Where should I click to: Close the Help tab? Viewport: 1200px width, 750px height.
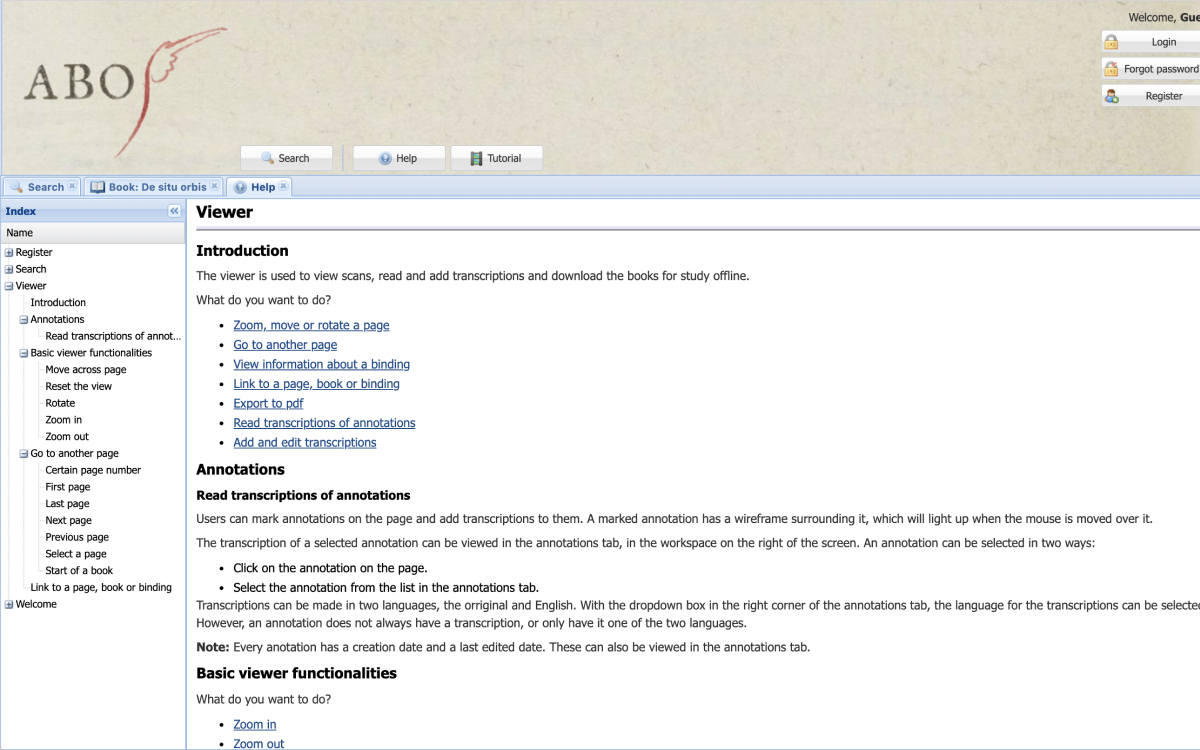point(283,187)
